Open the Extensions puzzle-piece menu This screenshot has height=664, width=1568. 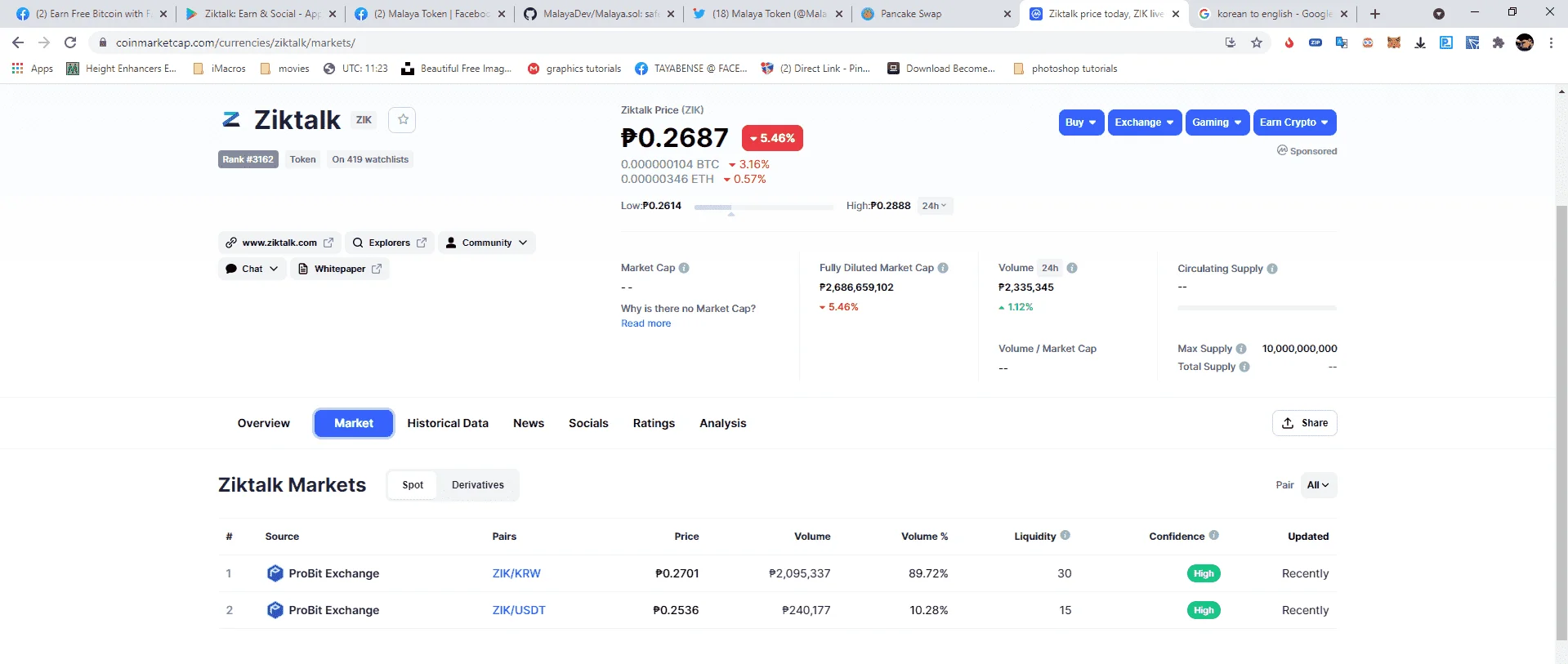pos(1499,42)
